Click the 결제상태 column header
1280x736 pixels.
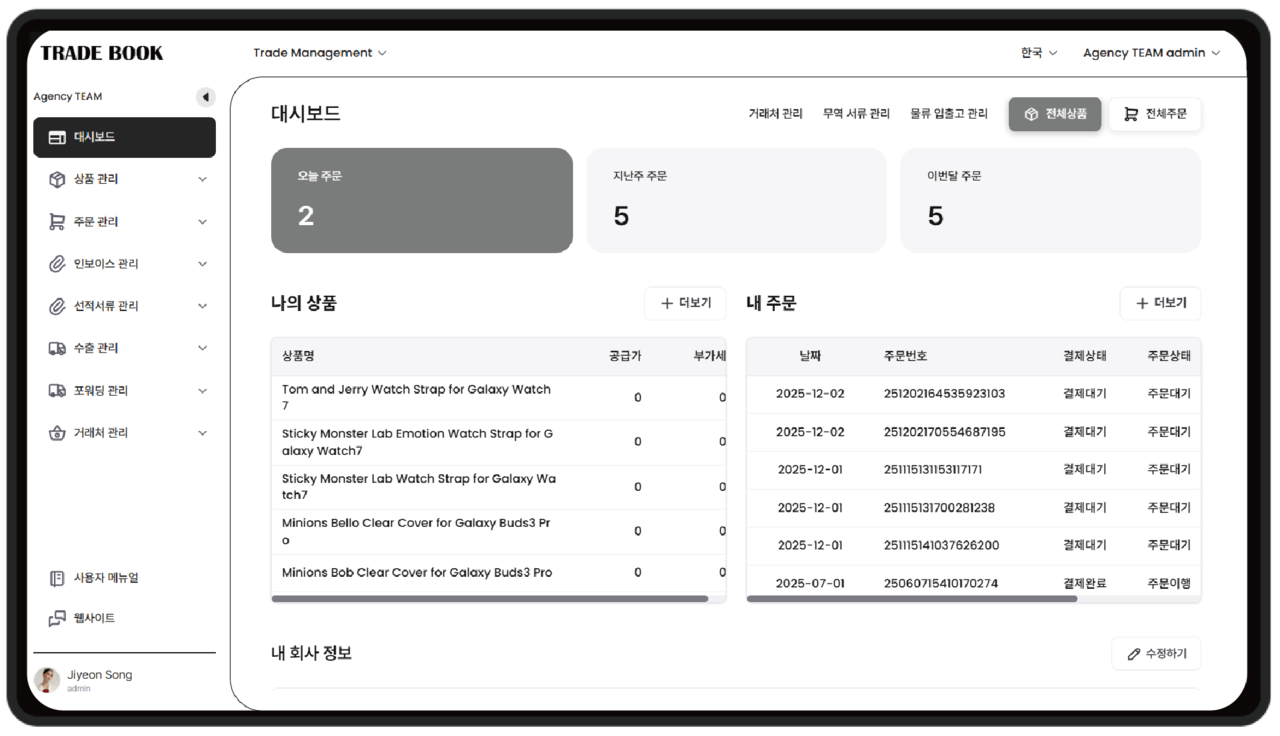tap(1085, 356)
